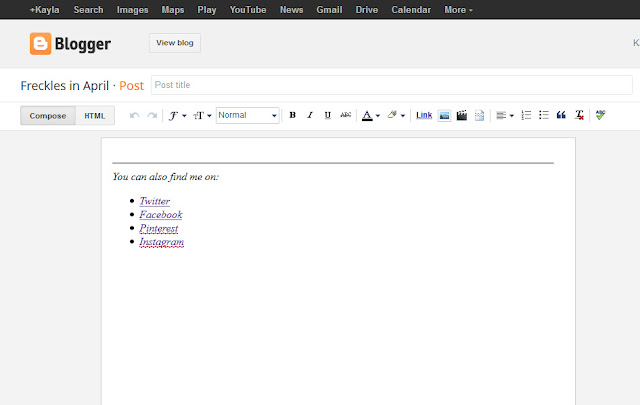Screen dimensions: 640x405
Task: Insert an image using the picture icon
Action: [444, 116]
